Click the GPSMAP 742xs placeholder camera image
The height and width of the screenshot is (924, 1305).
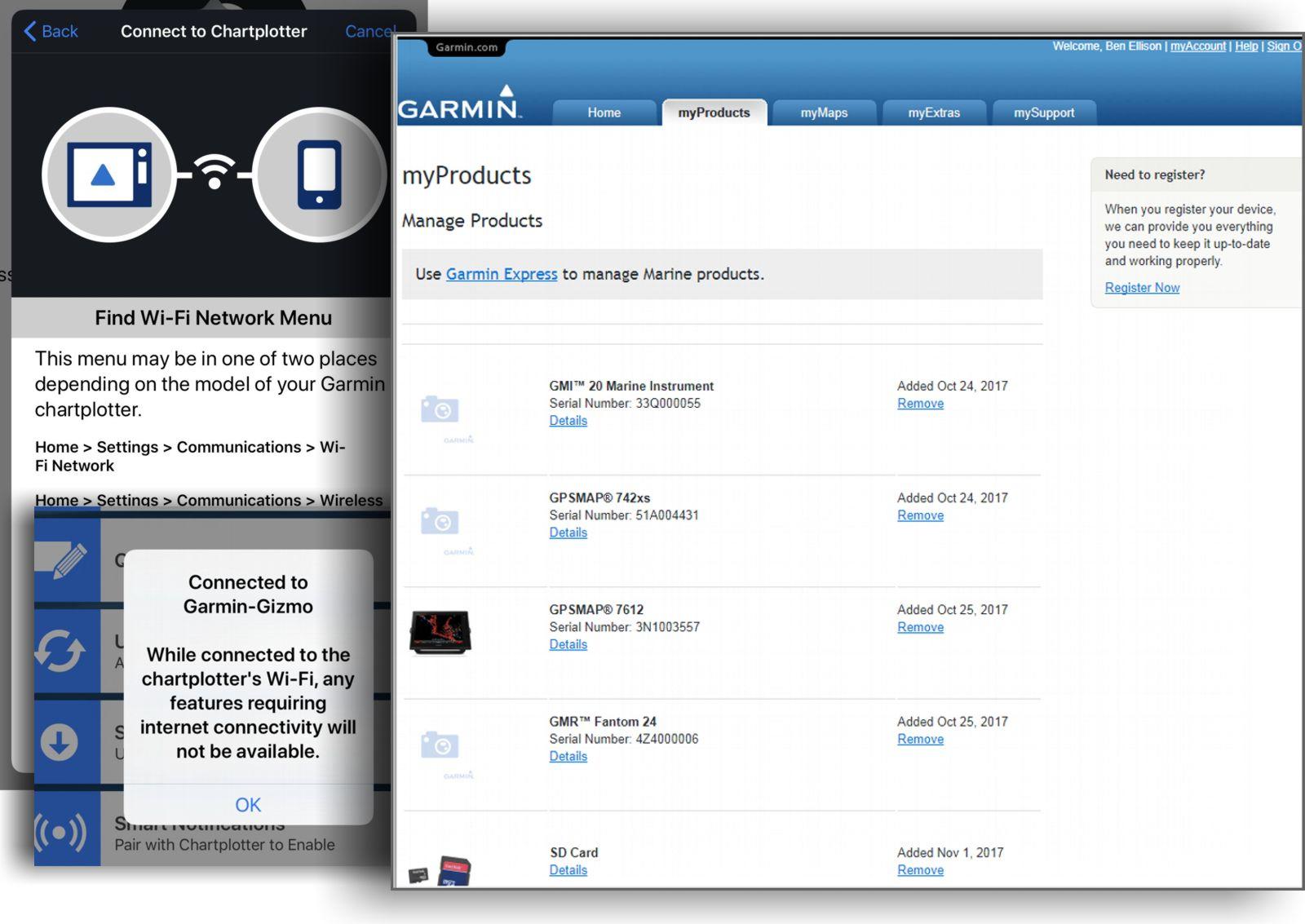click(440, 521)
